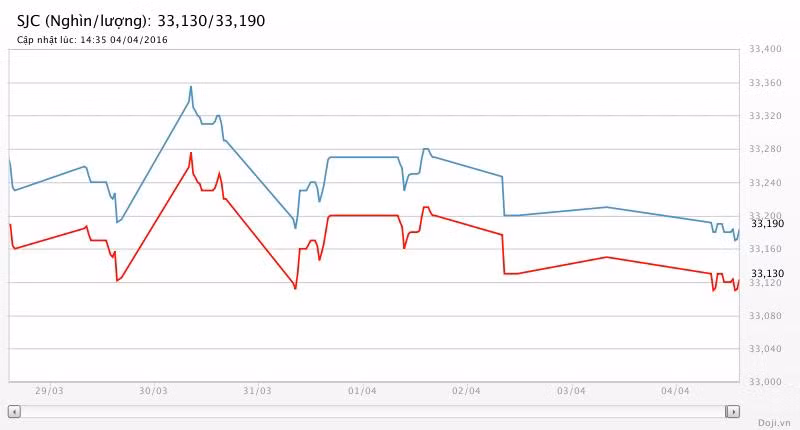Click the red line's 33,130 end label

[767, 273]
